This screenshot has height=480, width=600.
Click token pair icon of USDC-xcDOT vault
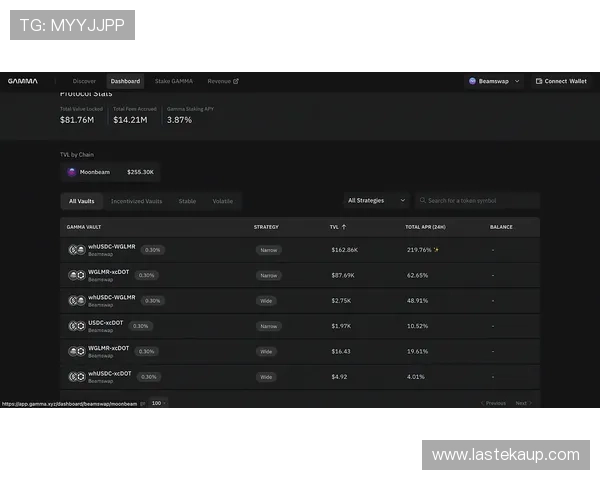click(x=76, y=326)
